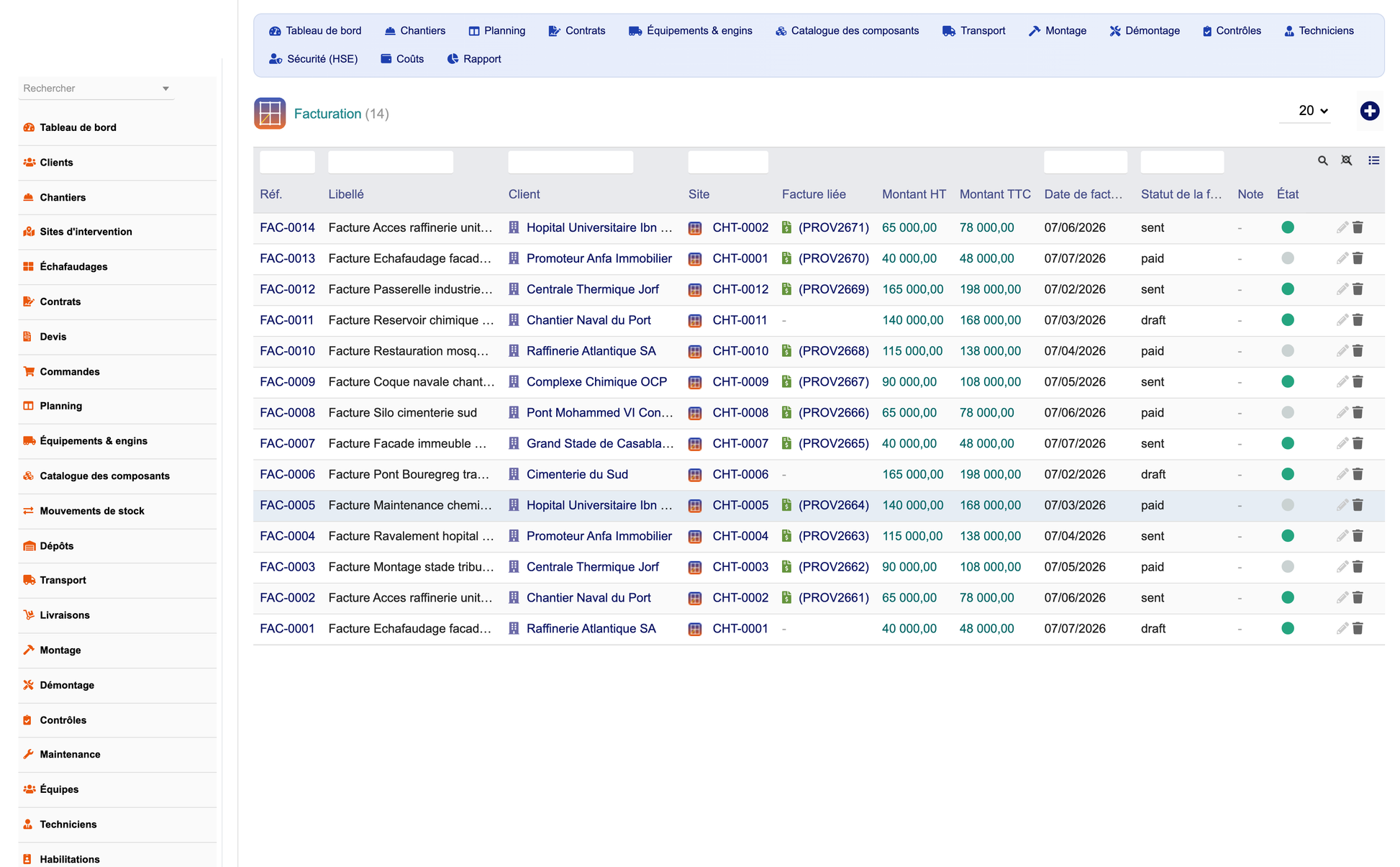Open Contrats in the top navigation bar
The height and width of the screenshot is (867, 1400).
576,31
